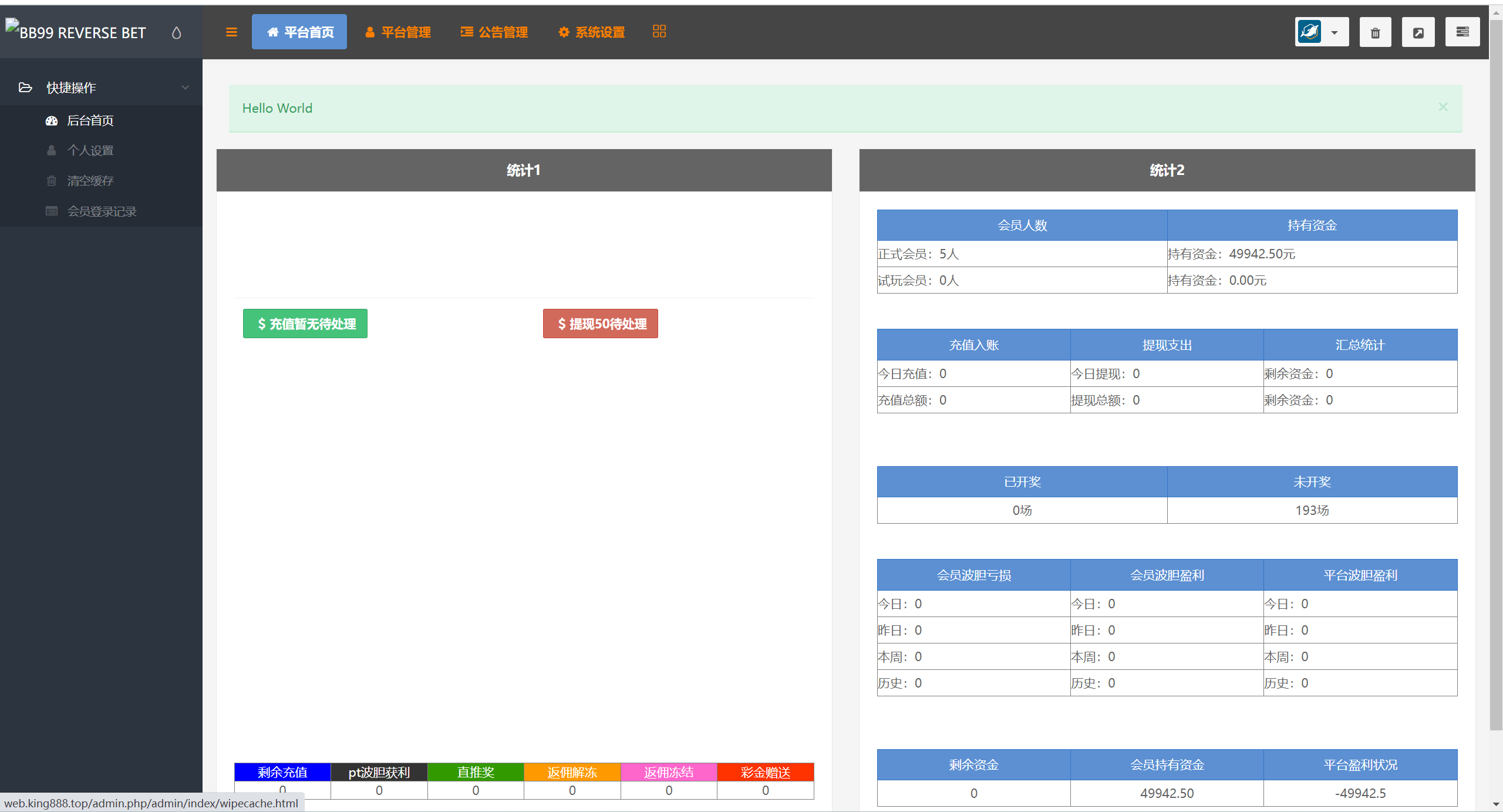Click the red 提现50待处理 button
The width and height of the screenshot is (1503, 812).
[601, 324]
